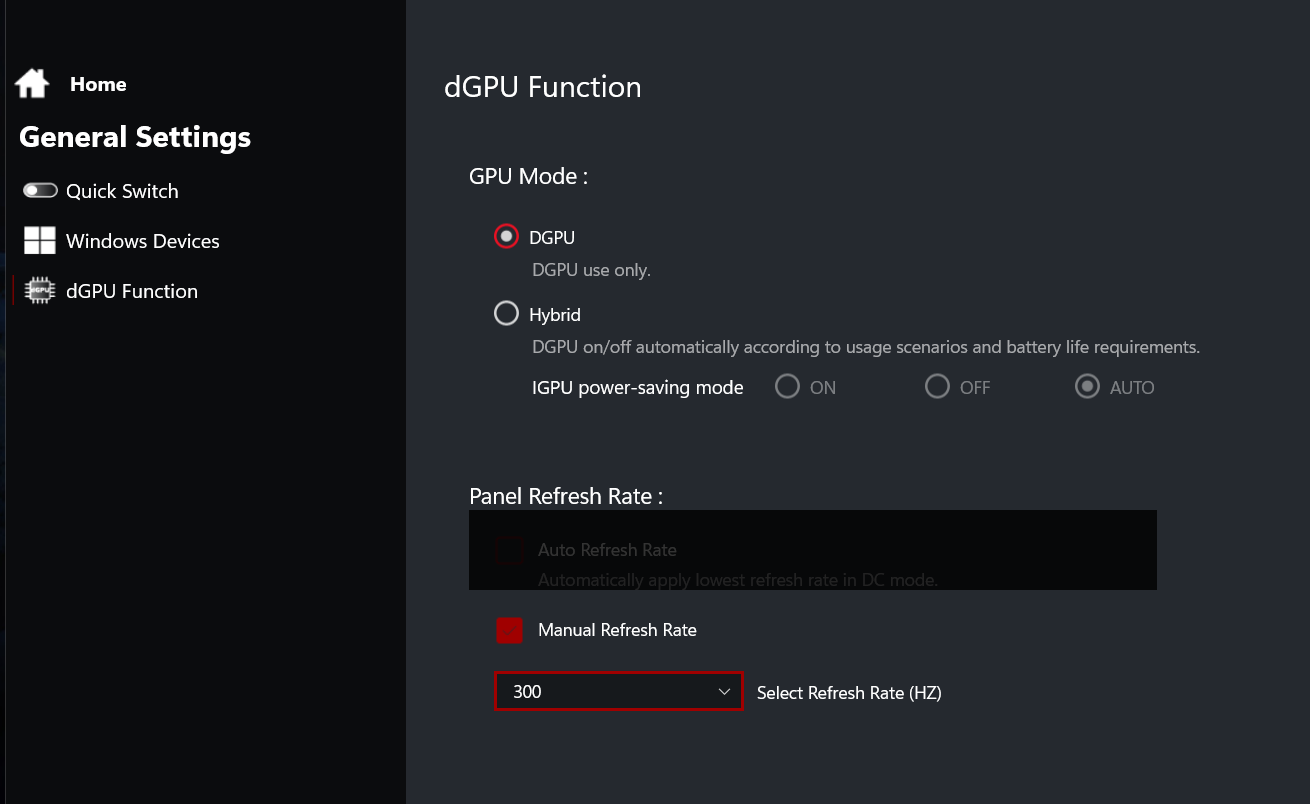This screenshot has width=1310, height=804.
Task: Click the Hybrid option label text
Action: (x=555, y=315)
